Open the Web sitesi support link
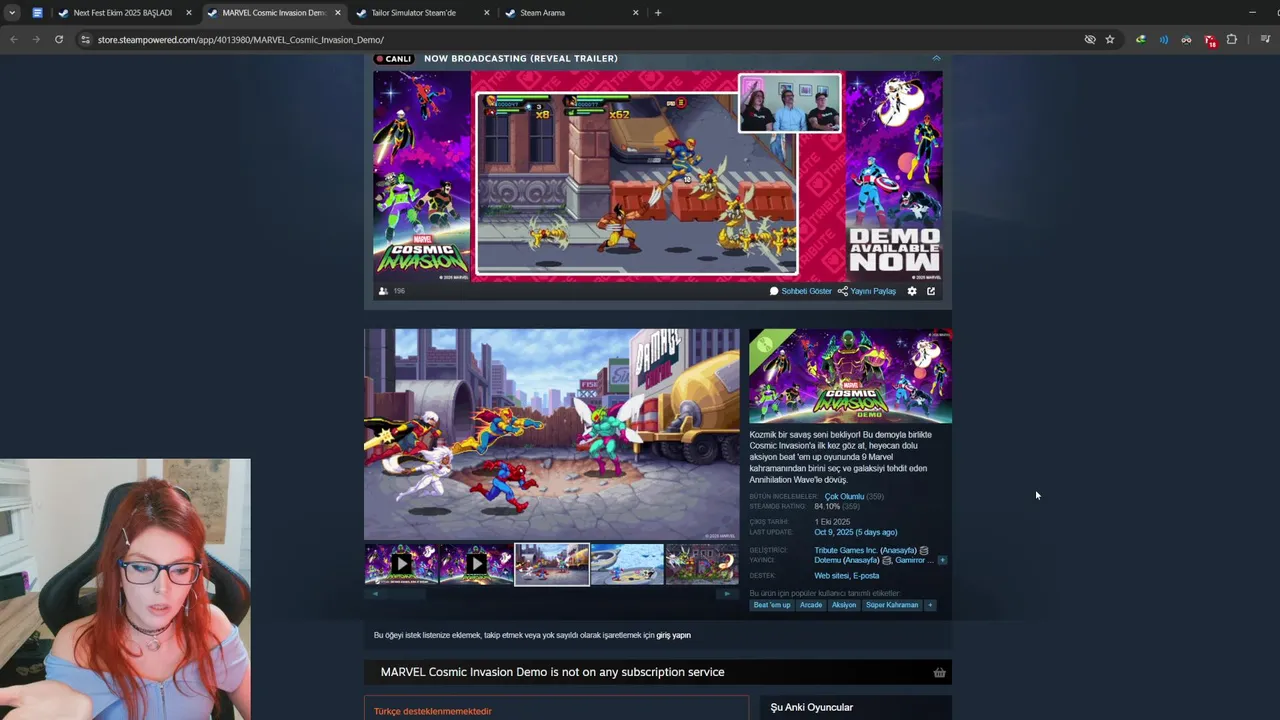The height and width of the screenshot is (720, 1280). pos(831,576)
